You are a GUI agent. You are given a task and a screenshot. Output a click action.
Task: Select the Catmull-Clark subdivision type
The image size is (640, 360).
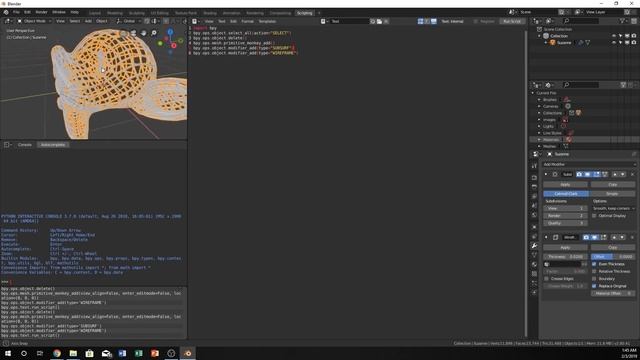(x=566, y=194)
